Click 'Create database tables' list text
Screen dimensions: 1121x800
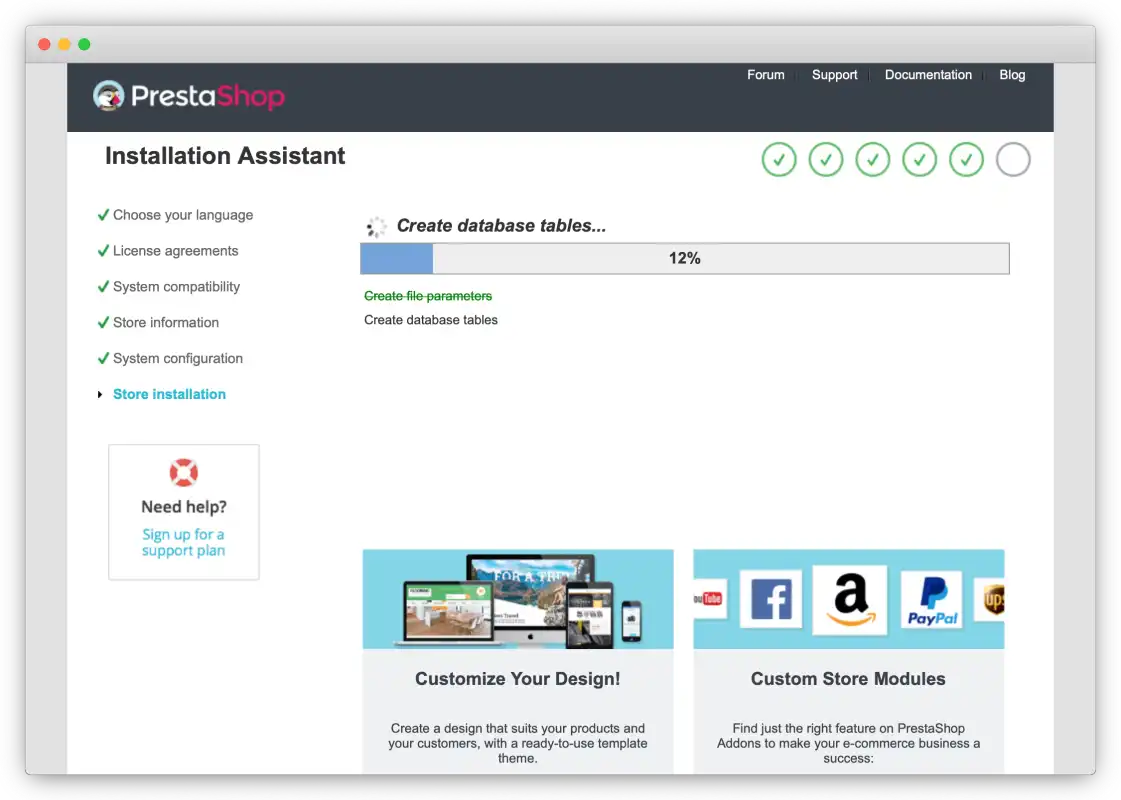click(430, 320)
